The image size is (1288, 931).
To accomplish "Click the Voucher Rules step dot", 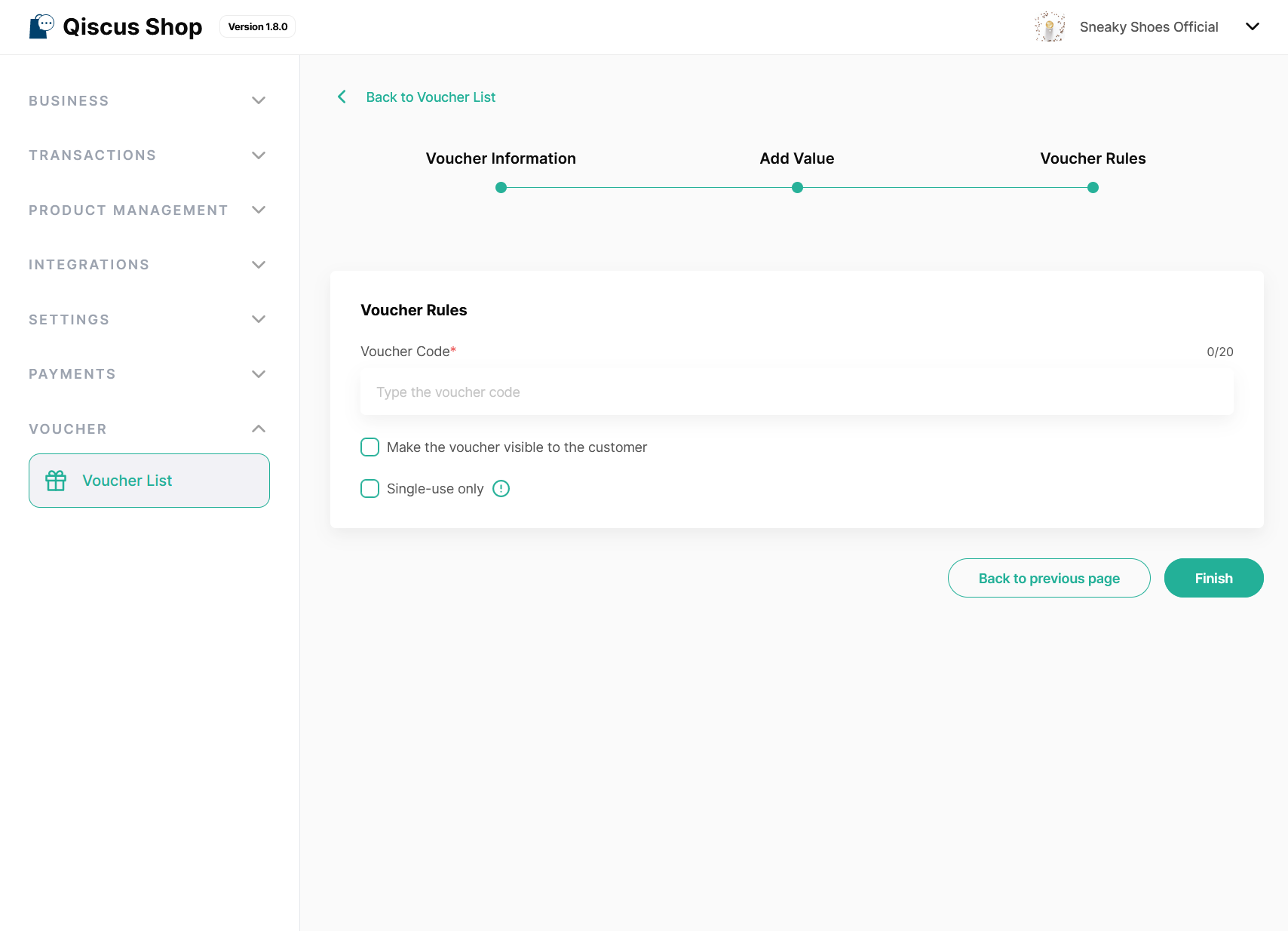I will [x=1093, y=188].
